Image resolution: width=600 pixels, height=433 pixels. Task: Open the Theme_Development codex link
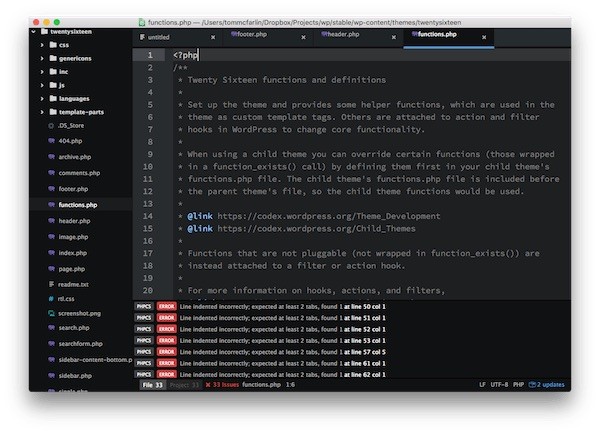329,216
